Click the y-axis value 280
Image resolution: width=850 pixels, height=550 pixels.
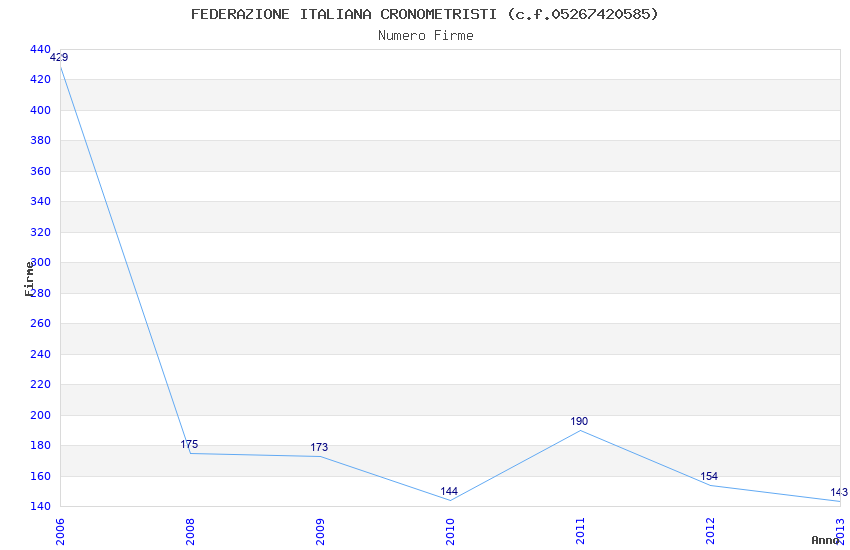coord(41,293)
